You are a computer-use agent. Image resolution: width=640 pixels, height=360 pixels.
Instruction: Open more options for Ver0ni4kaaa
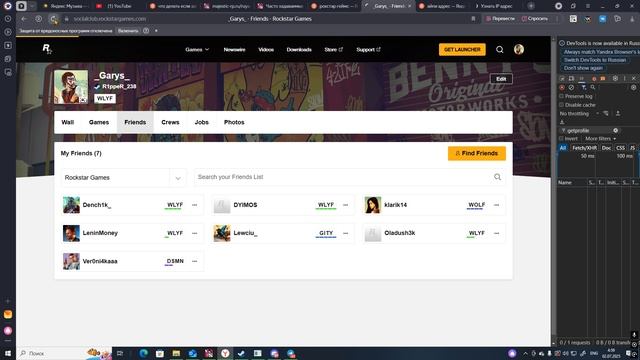tap(195, 261)
